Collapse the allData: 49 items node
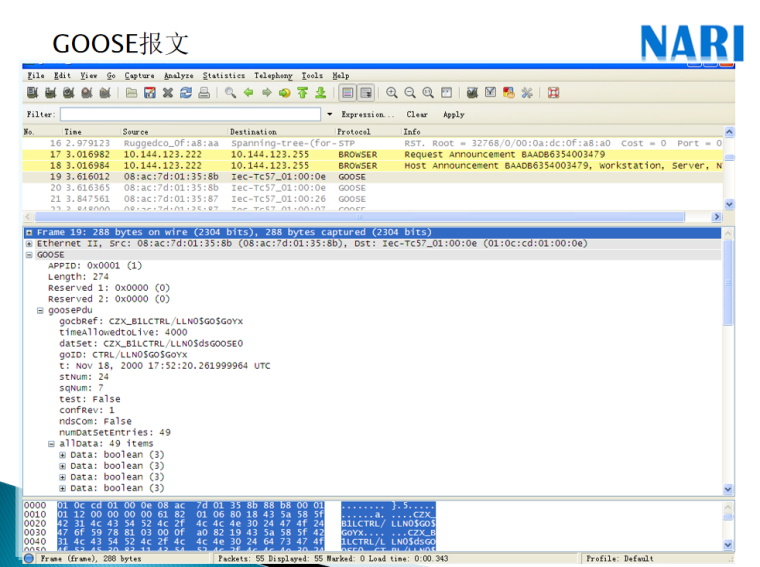Screen dimensions: 760x567 pyautogui.click(x=51, y=443)
